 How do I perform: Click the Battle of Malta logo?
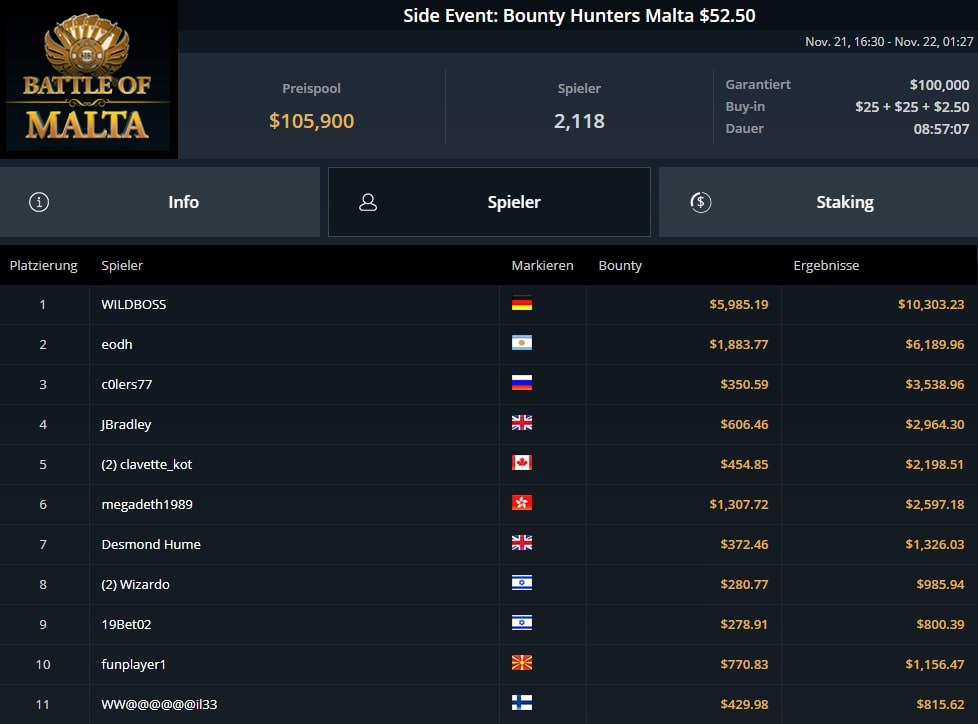(x=88, y=80)
